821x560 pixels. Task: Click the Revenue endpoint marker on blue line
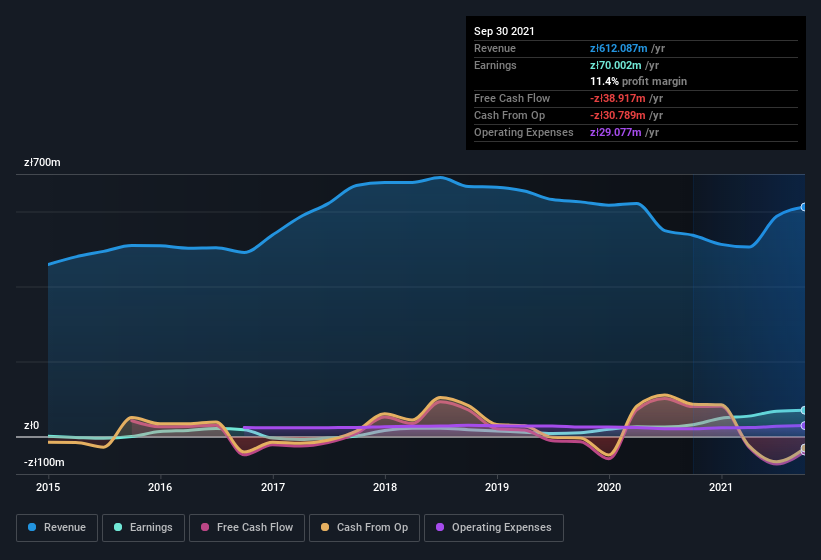(804, 207)
